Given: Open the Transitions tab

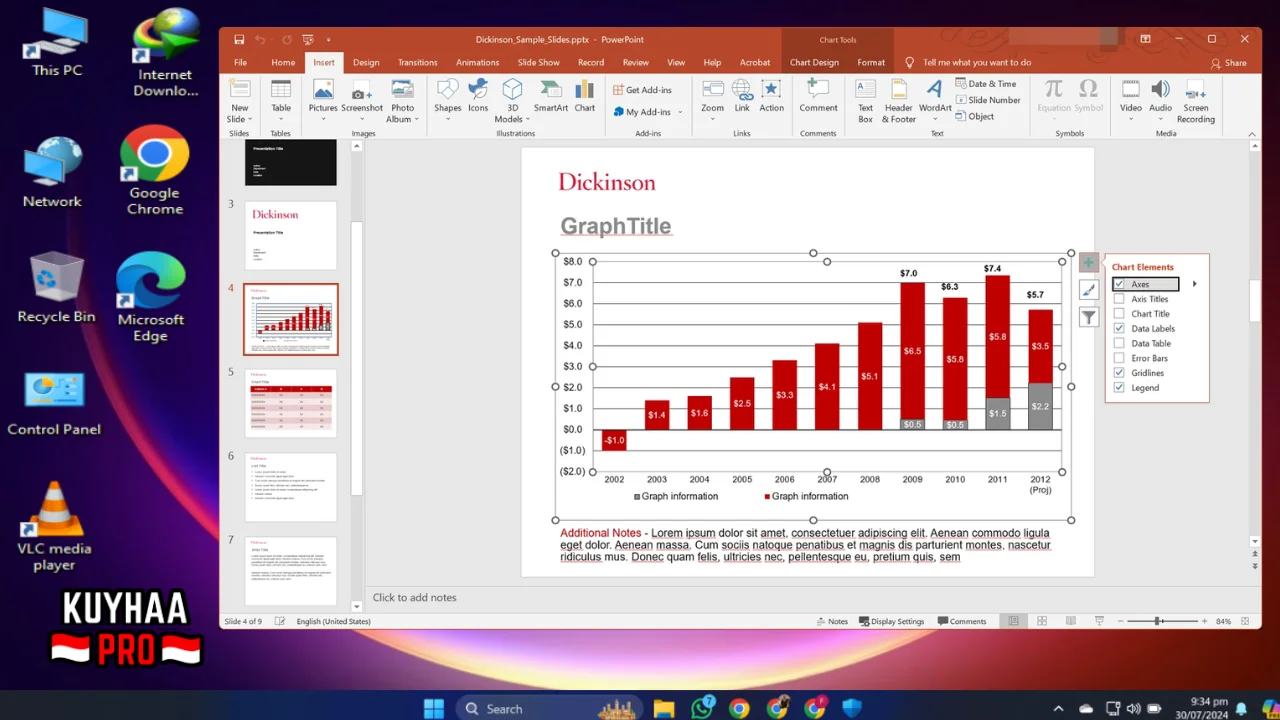Looking at the screenshot, I should [x=417, y=62].
